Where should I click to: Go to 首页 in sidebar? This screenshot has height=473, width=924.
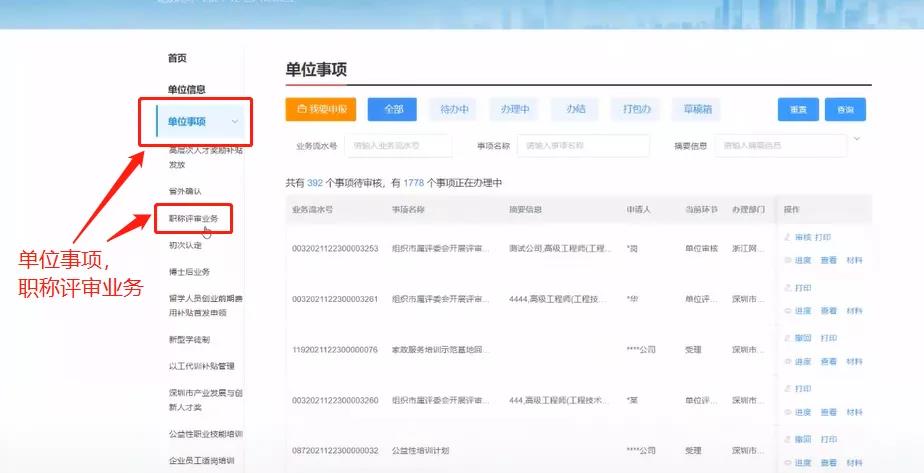pos(177,58)
